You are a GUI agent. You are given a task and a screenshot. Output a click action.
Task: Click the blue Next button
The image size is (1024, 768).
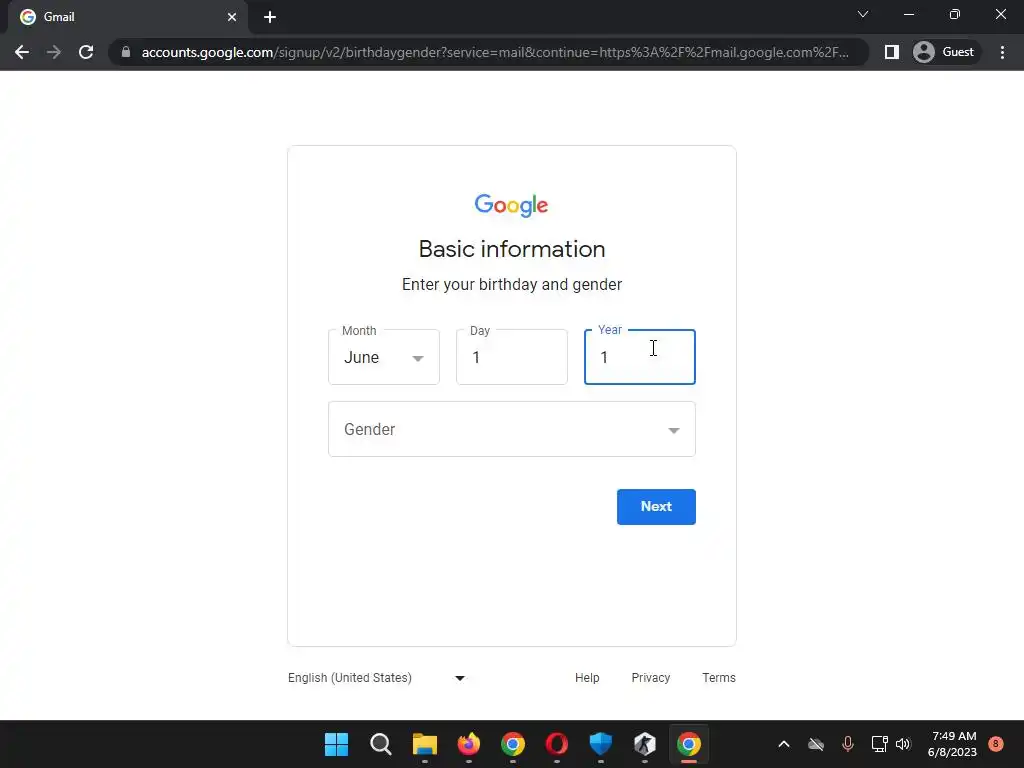coord(656,507)
